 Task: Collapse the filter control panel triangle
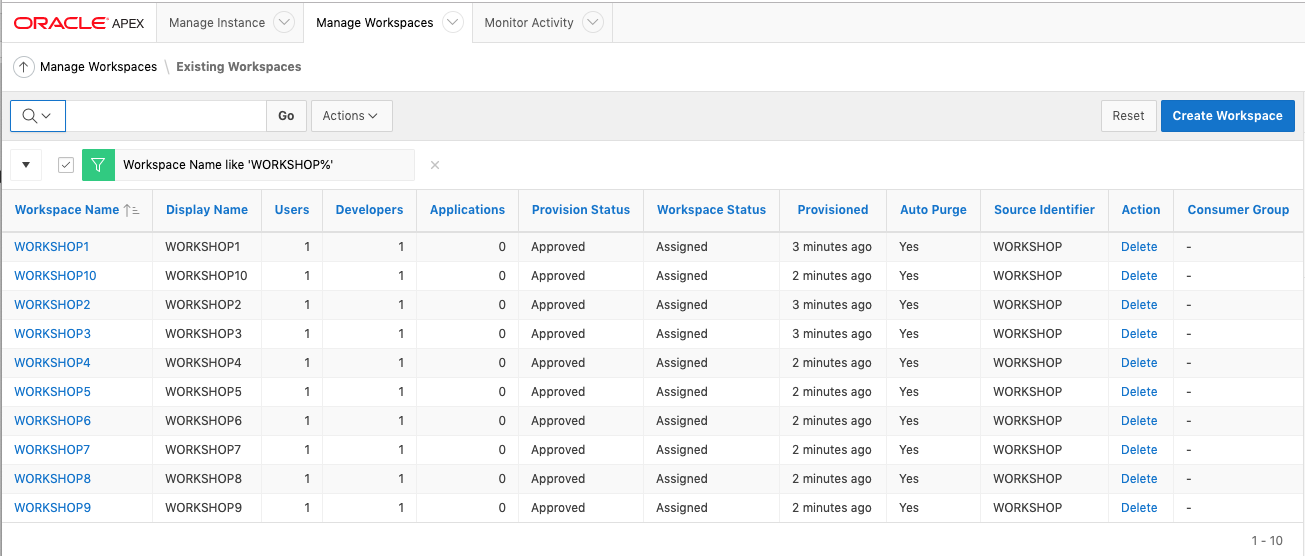(x=25, y=165)
